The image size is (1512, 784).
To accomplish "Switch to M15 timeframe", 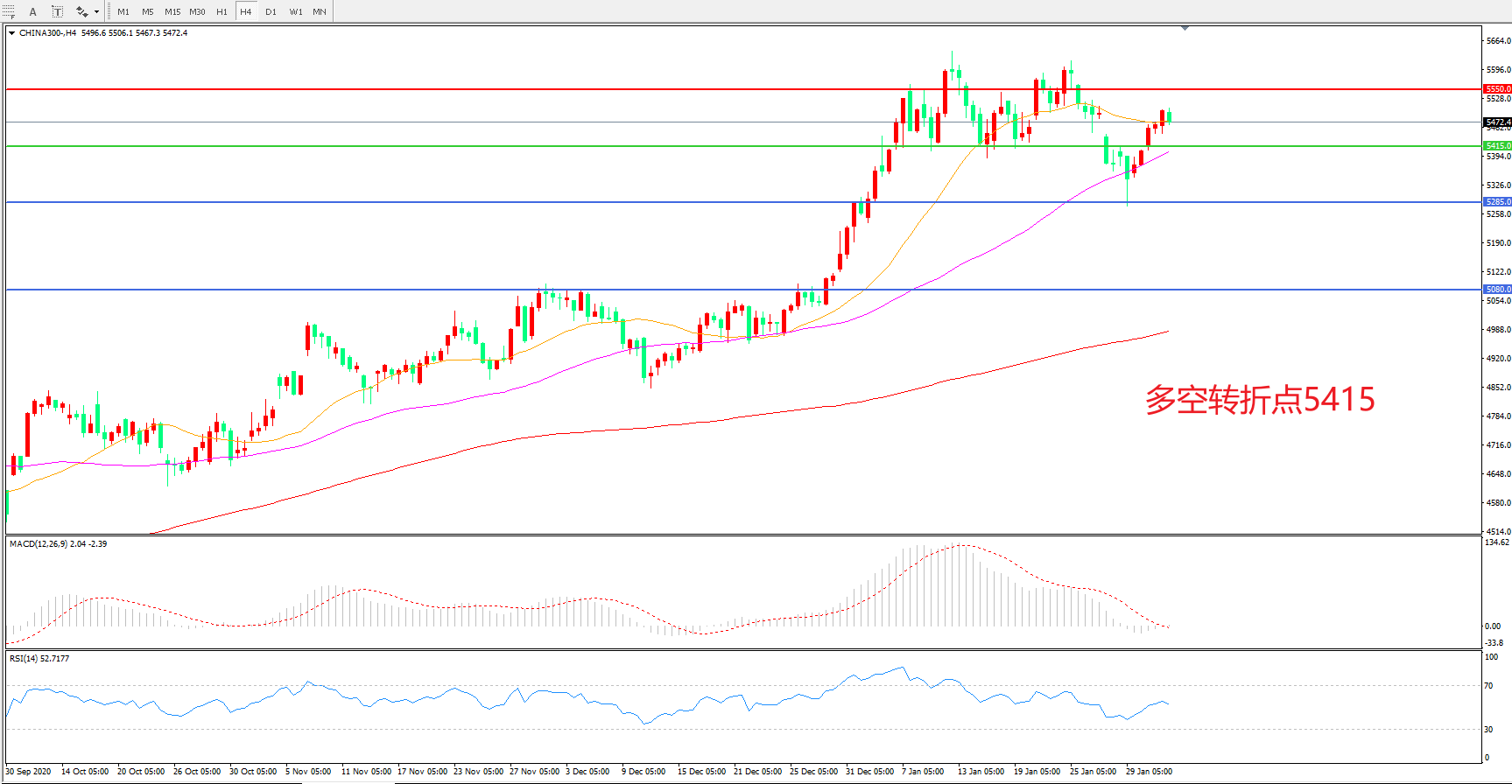I will pyautogui.click(x=172, y=11).
